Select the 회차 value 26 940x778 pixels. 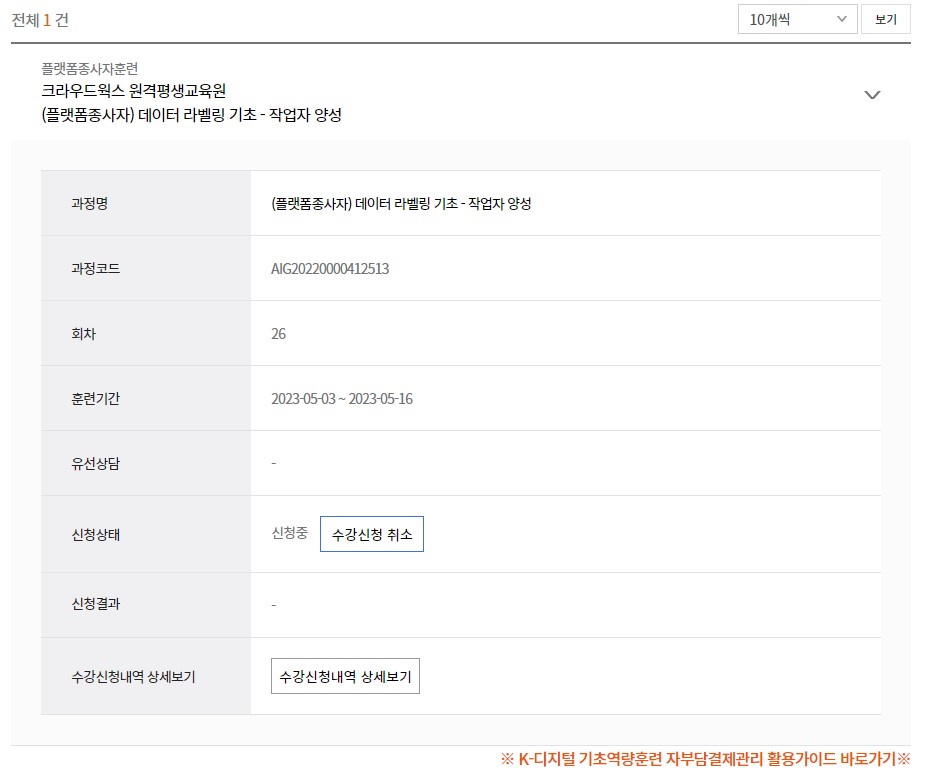point(278,334)
